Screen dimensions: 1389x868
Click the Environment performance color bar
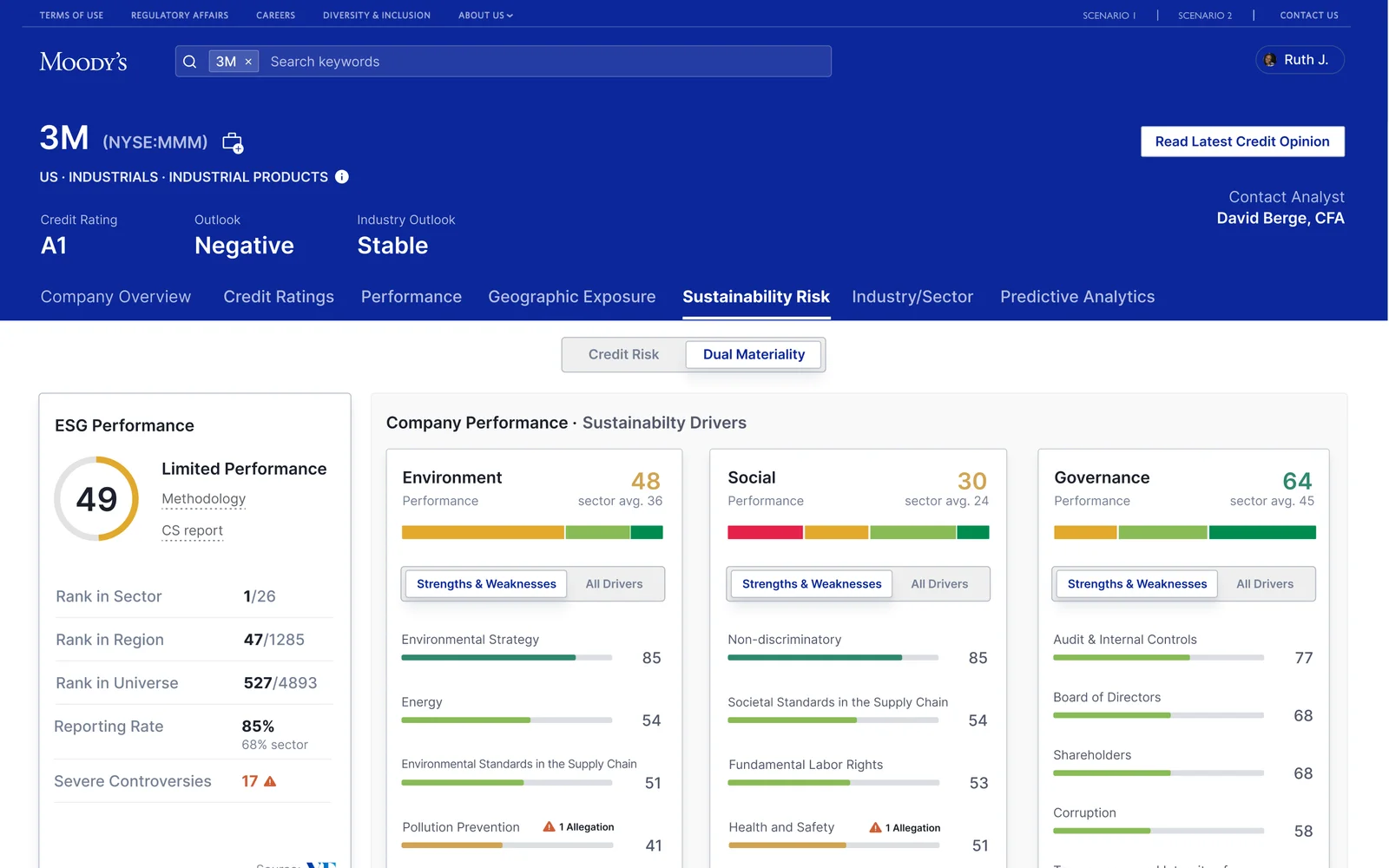point(532,532)
